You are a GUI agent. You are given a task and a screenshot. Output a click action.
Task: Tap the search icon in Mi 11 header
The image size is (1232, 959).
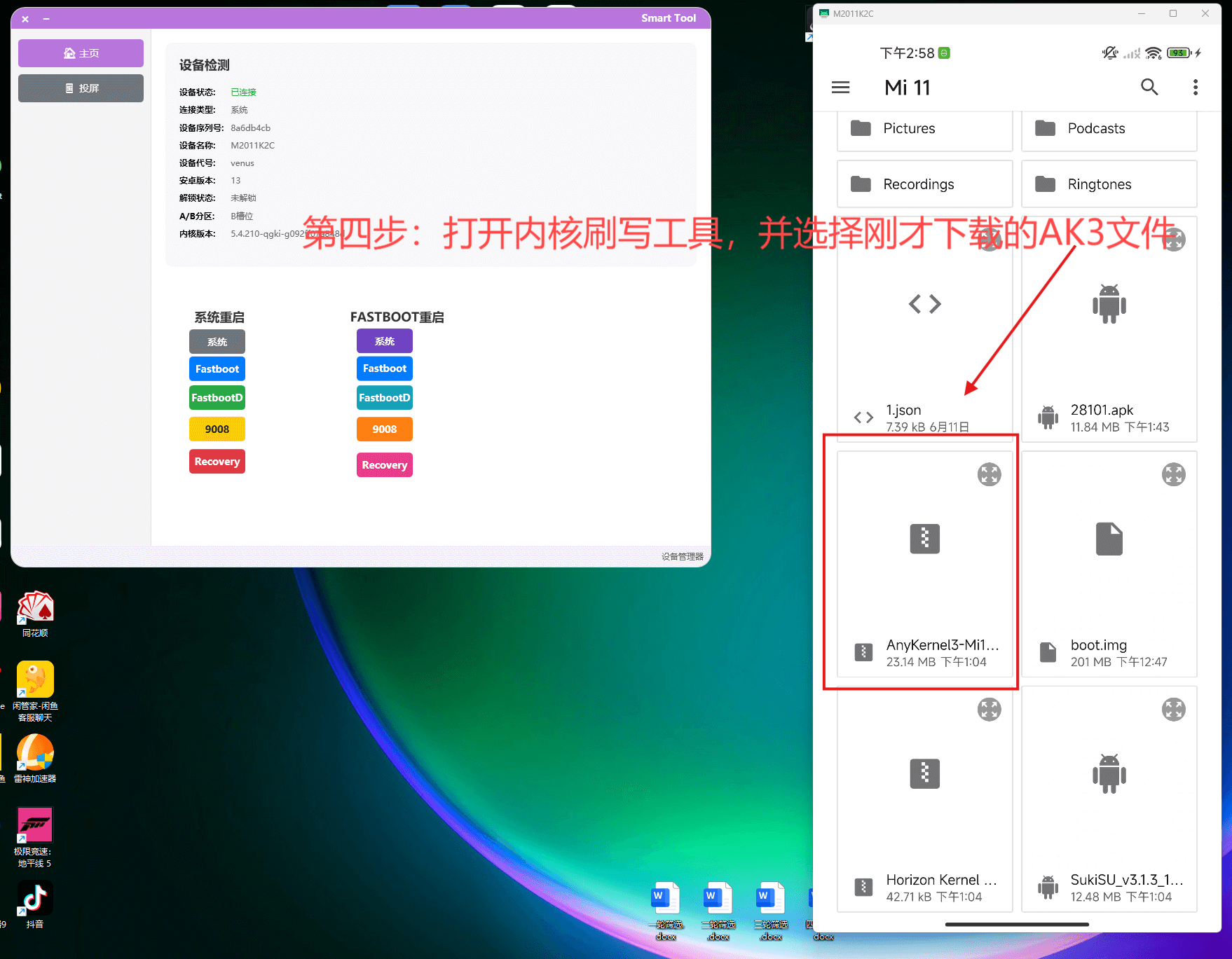click(x=1149, y=87)
